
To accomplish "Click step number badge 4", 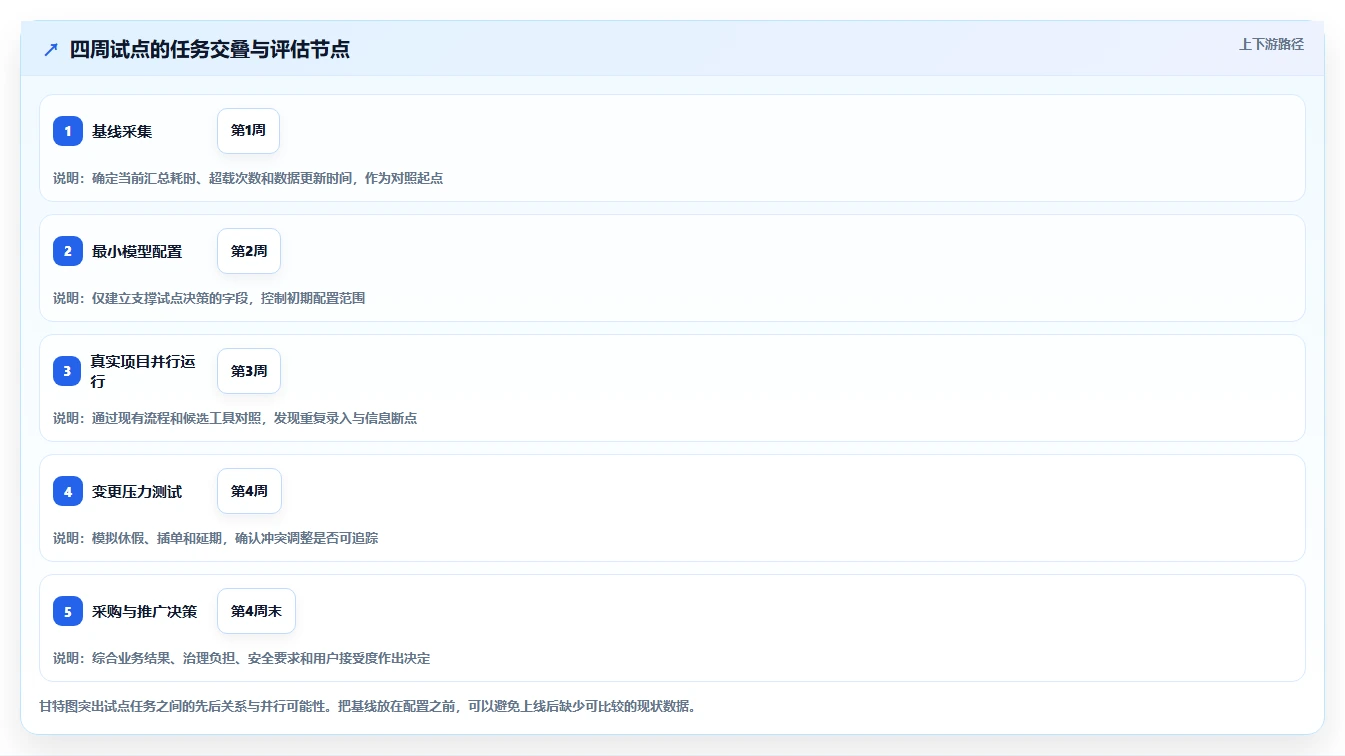I will 68,491.
